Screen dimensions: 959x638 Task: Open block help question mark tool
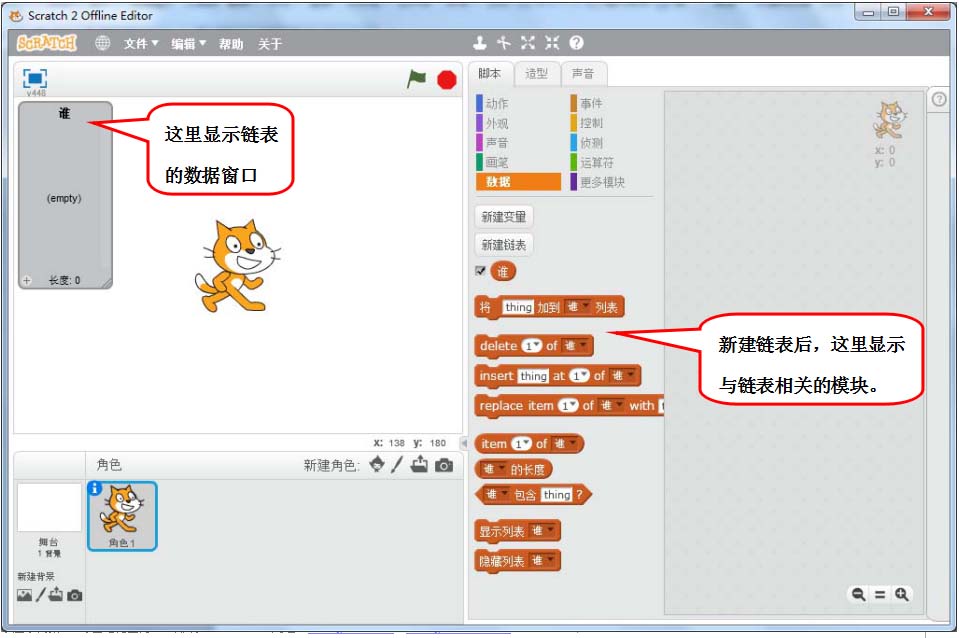(x=576, y=43)
